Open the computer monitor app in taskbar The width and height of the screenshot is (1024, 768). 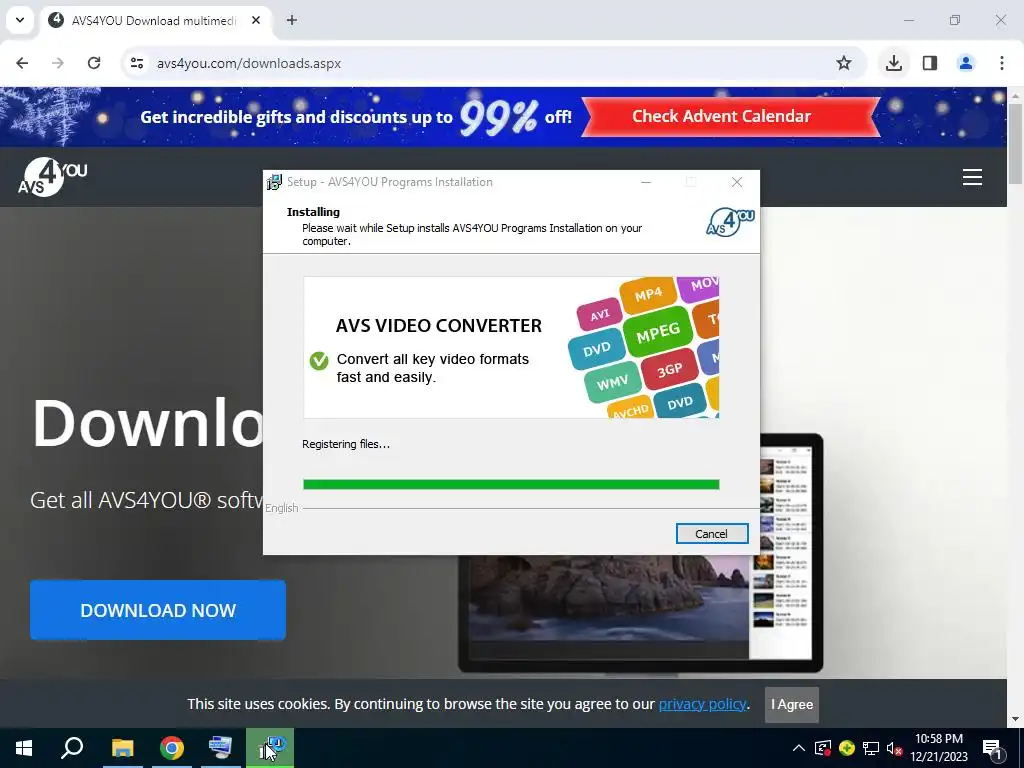tap(220, 748)
